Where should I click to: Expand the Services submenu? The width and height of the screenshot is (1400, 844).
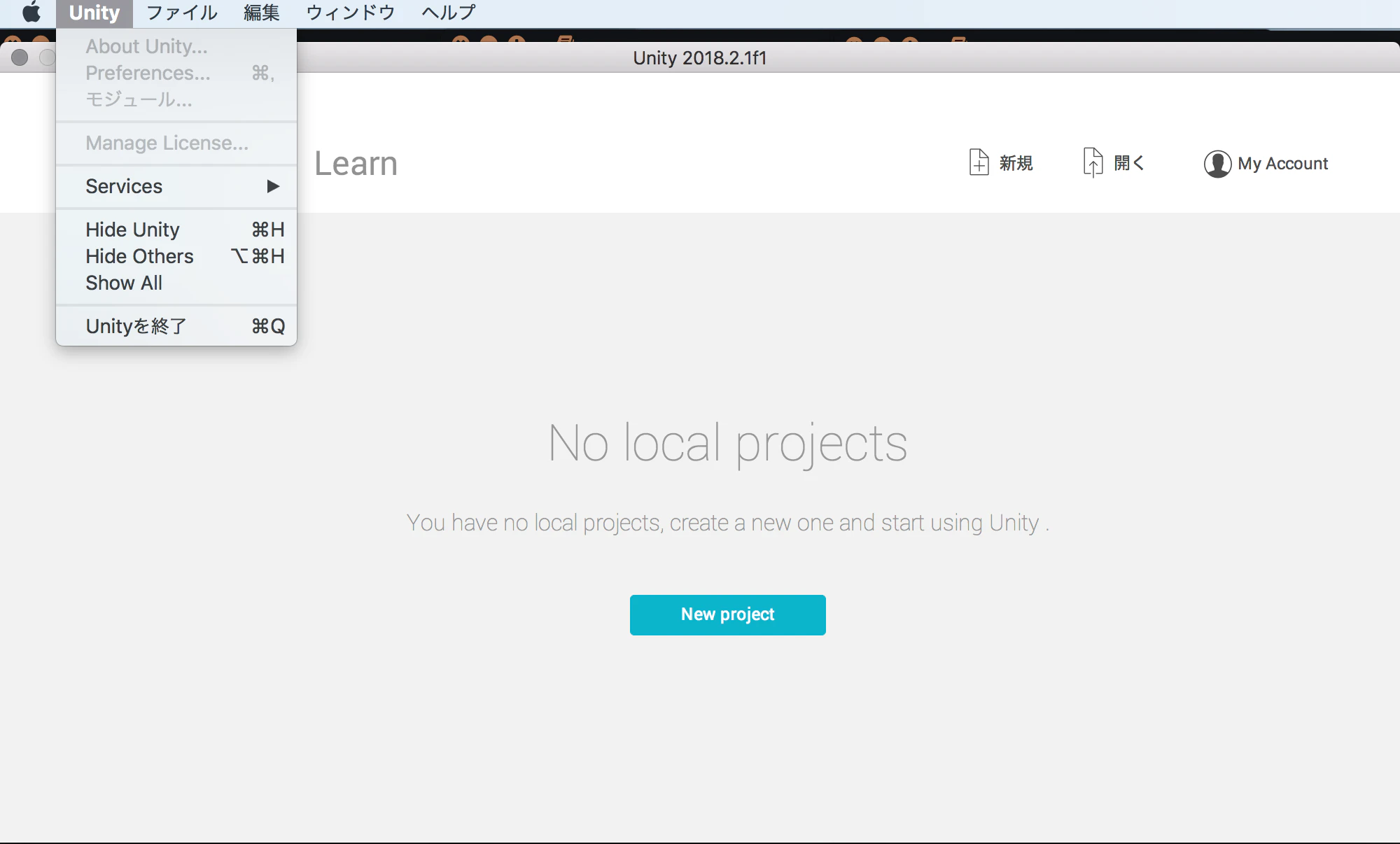tap(176, 186)
